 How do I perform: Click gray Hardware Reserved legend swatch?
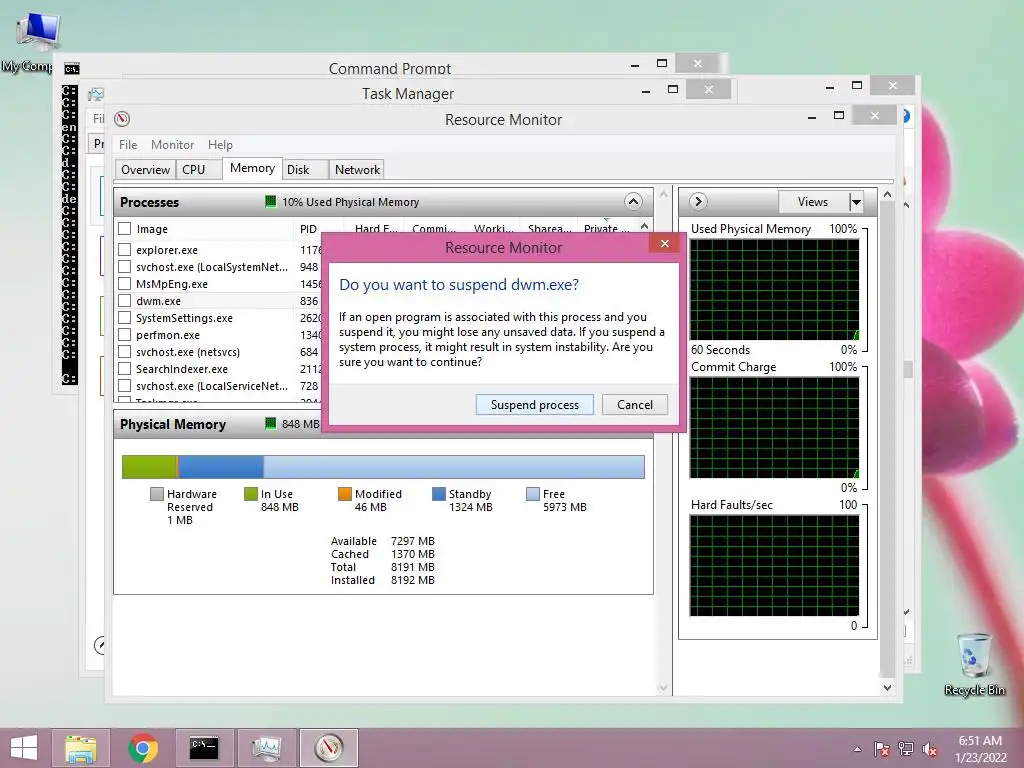(157, 494)
